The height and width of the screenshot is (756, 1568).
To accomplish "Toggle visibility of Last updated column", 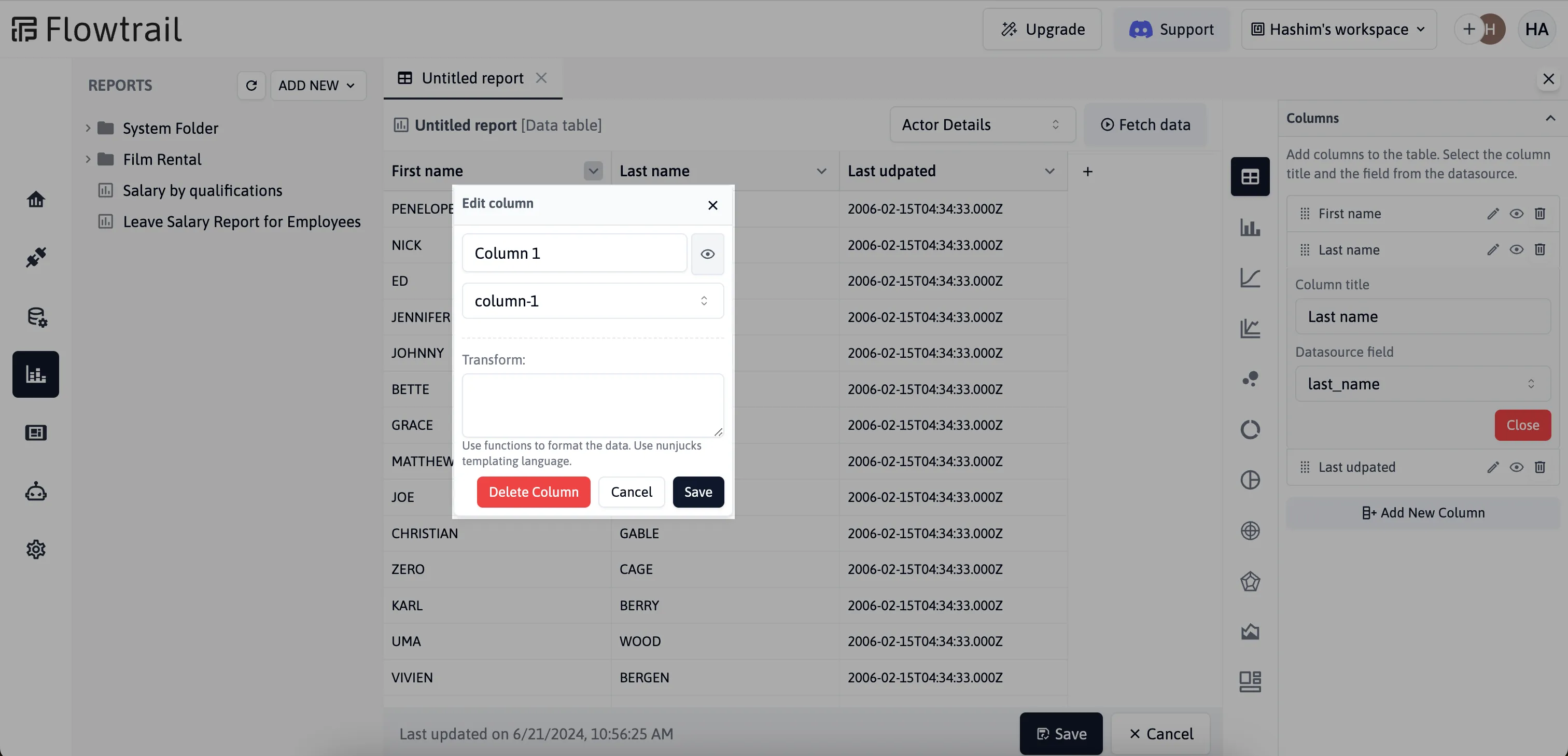I will 1516,467.
